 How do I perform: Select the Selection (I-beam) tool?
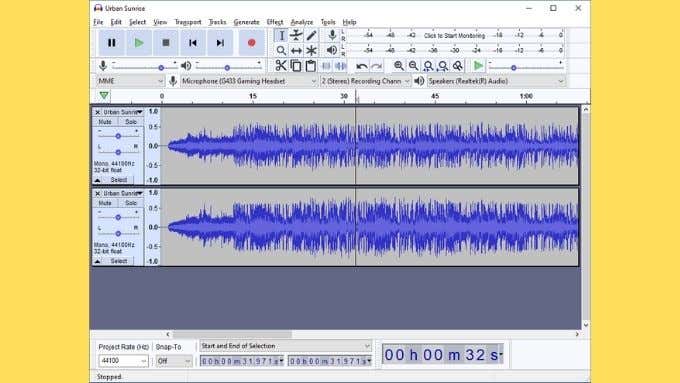(281, 36)
